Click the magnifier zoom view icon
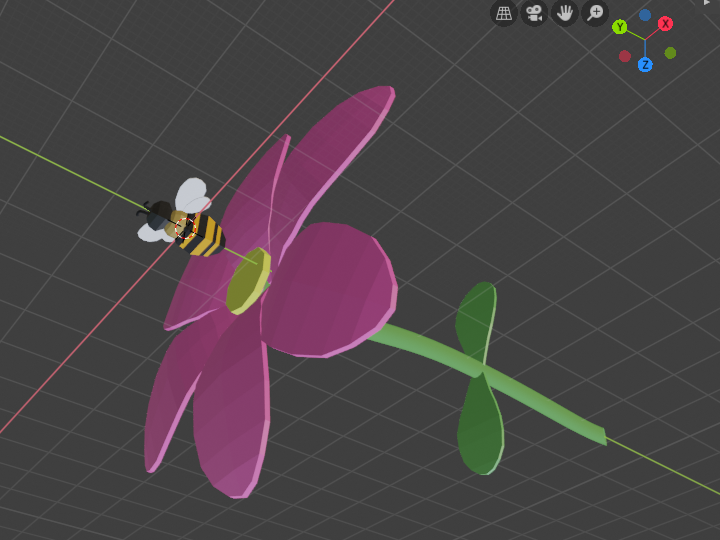Image resolution: width=720 pixels, height=540 pixels. coord(595,13)
